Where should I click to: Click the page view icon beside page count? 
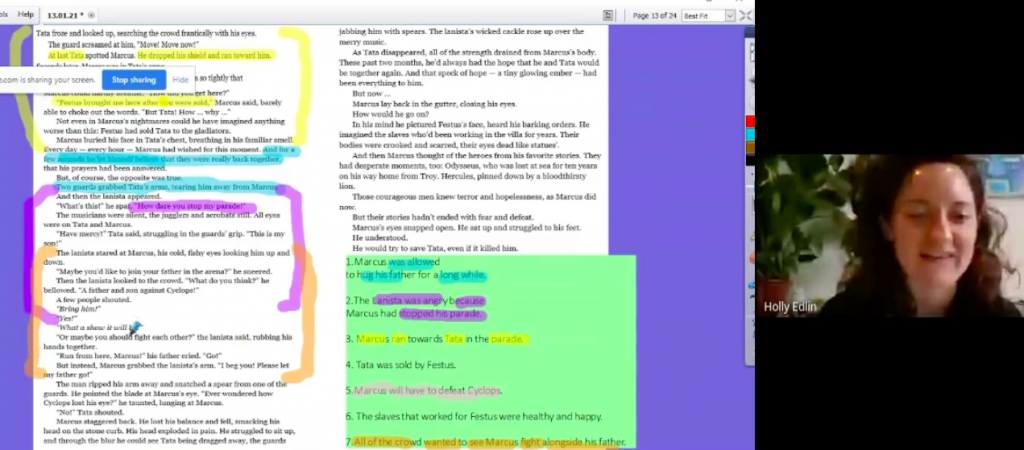click(x=608, y=15)
